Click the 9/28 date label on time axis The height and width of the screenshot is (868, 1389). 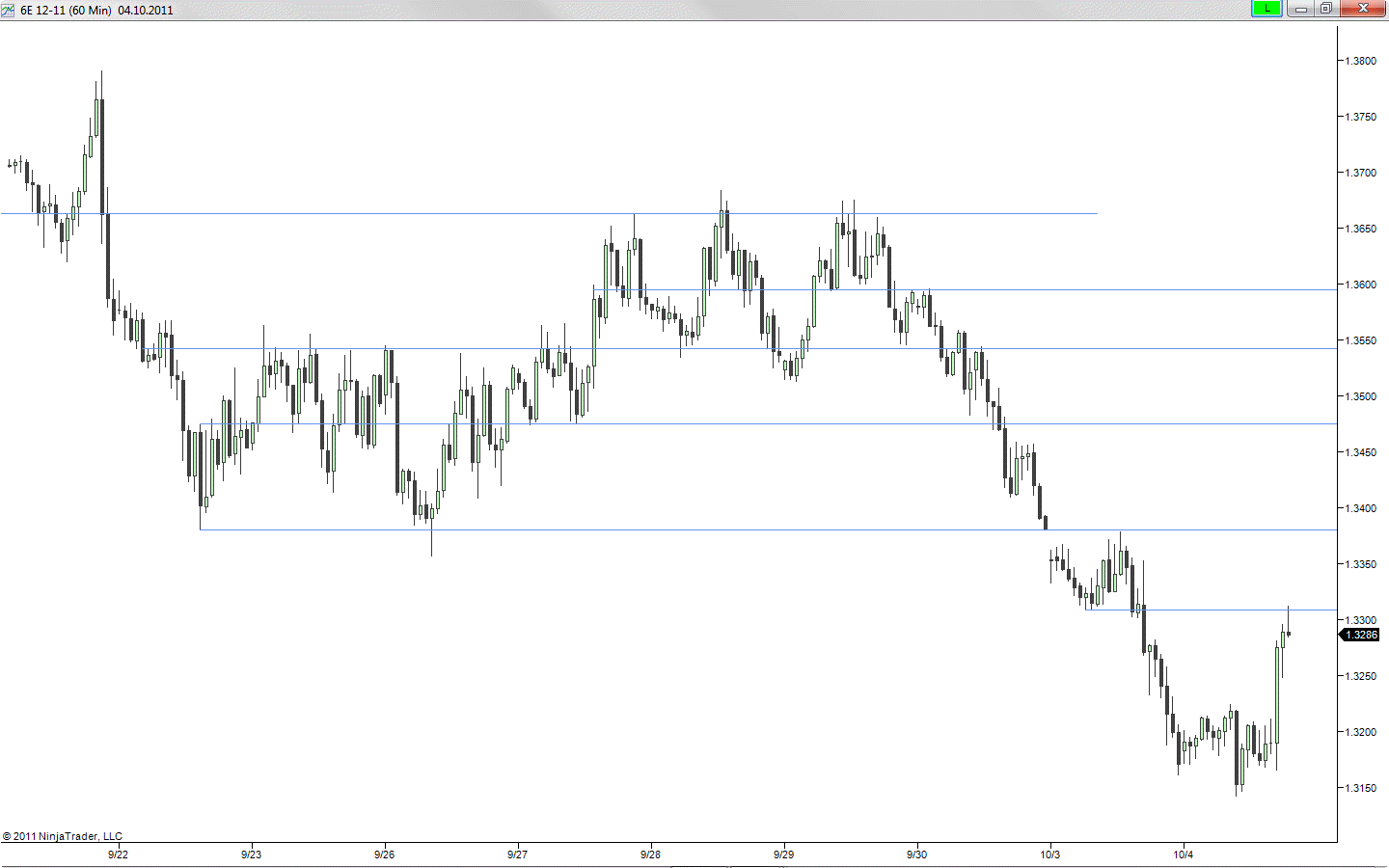click(650, 854)
